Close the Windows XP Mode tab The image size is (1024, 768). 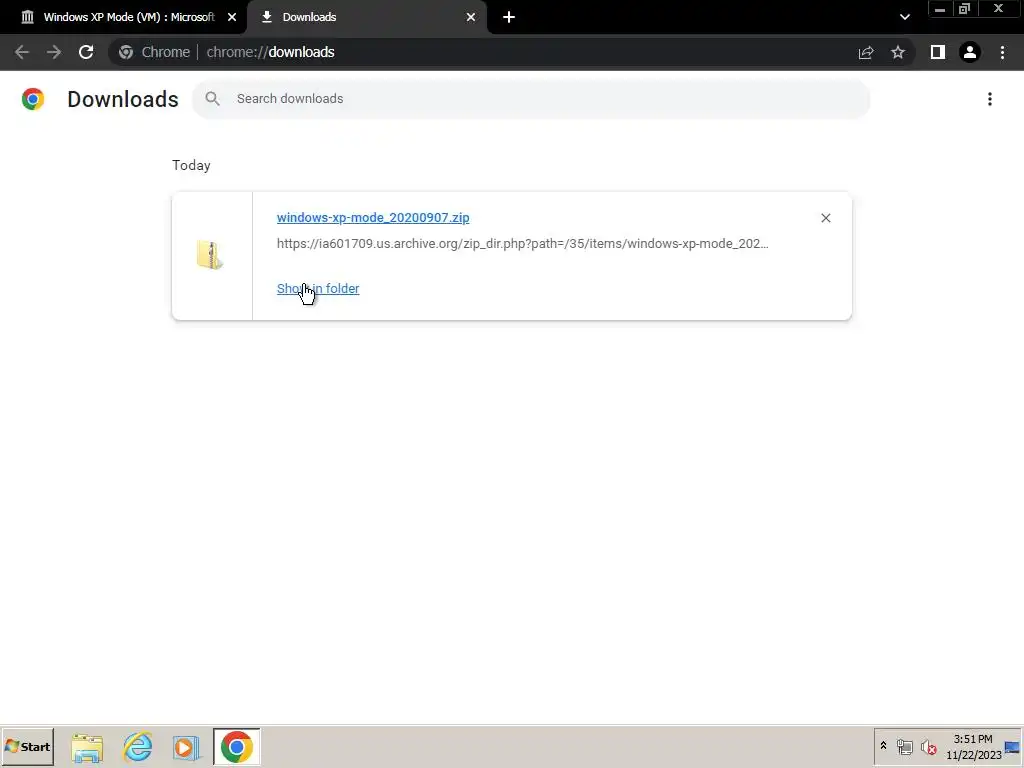click(x=232, y=17)
